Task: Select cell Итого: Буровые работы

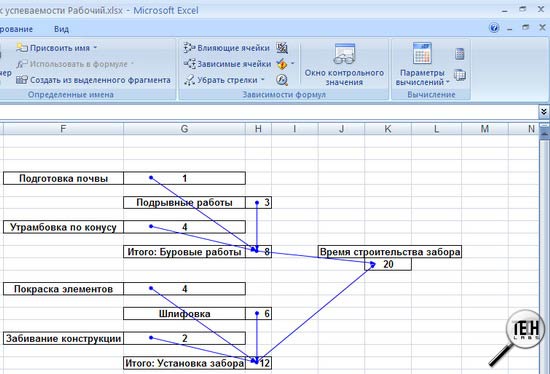Action: [x=185, y=252]
